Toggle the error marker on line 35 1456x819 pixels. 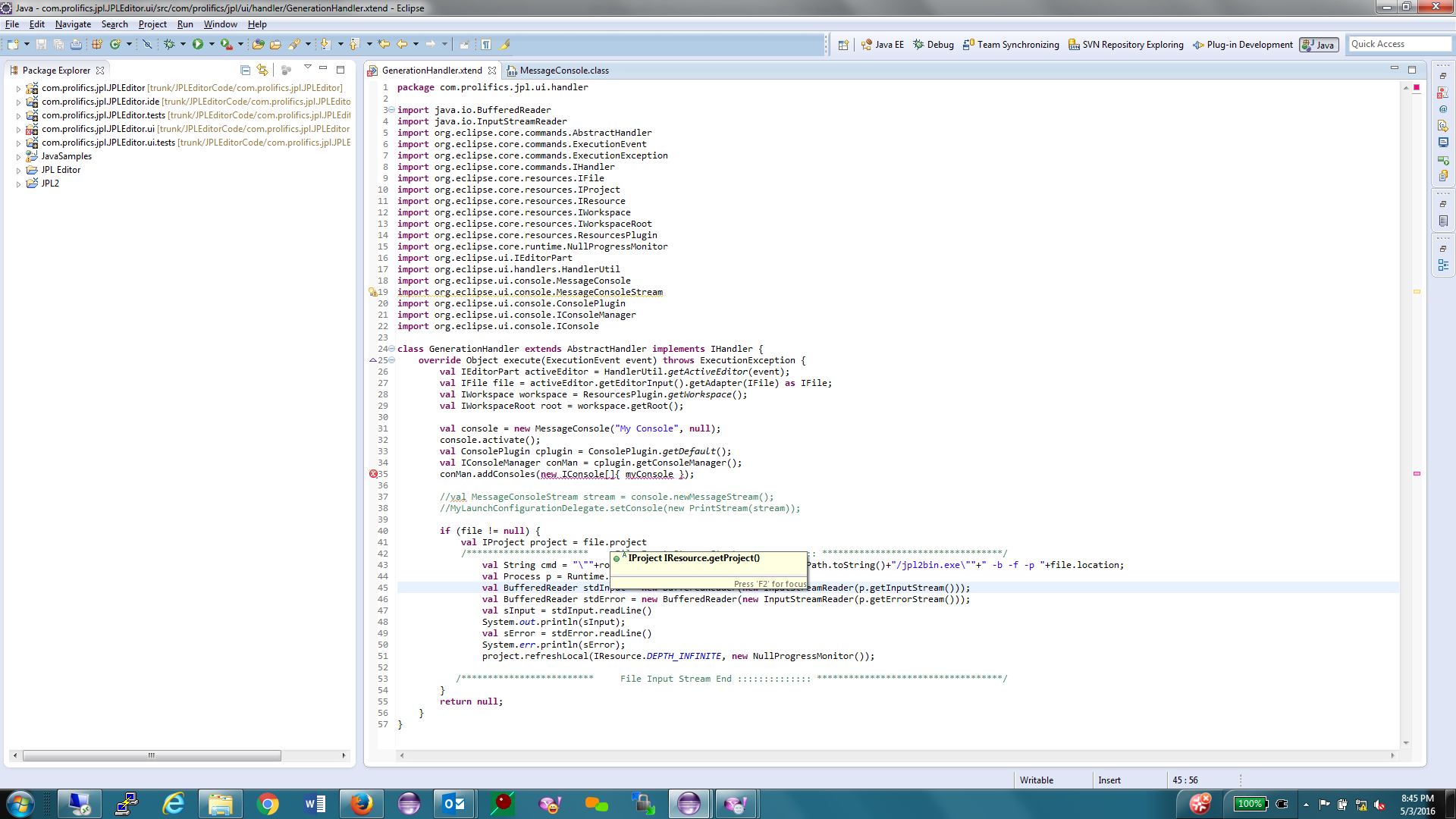coord(372,474)
